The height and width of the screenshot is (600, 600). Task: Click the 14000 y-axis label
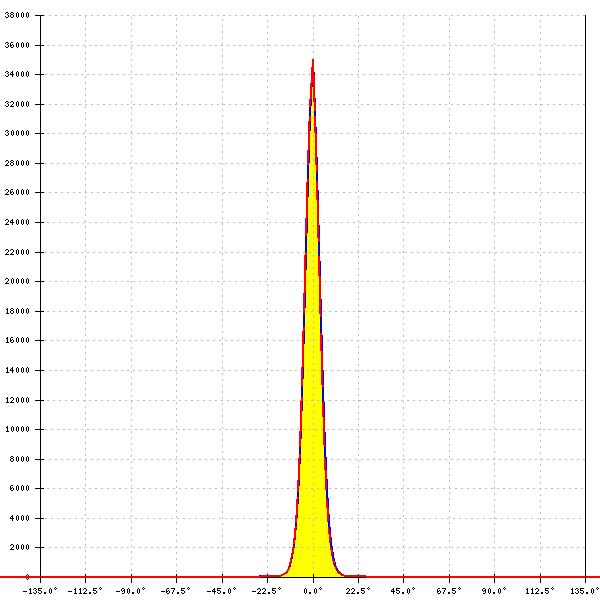[17, 370]
